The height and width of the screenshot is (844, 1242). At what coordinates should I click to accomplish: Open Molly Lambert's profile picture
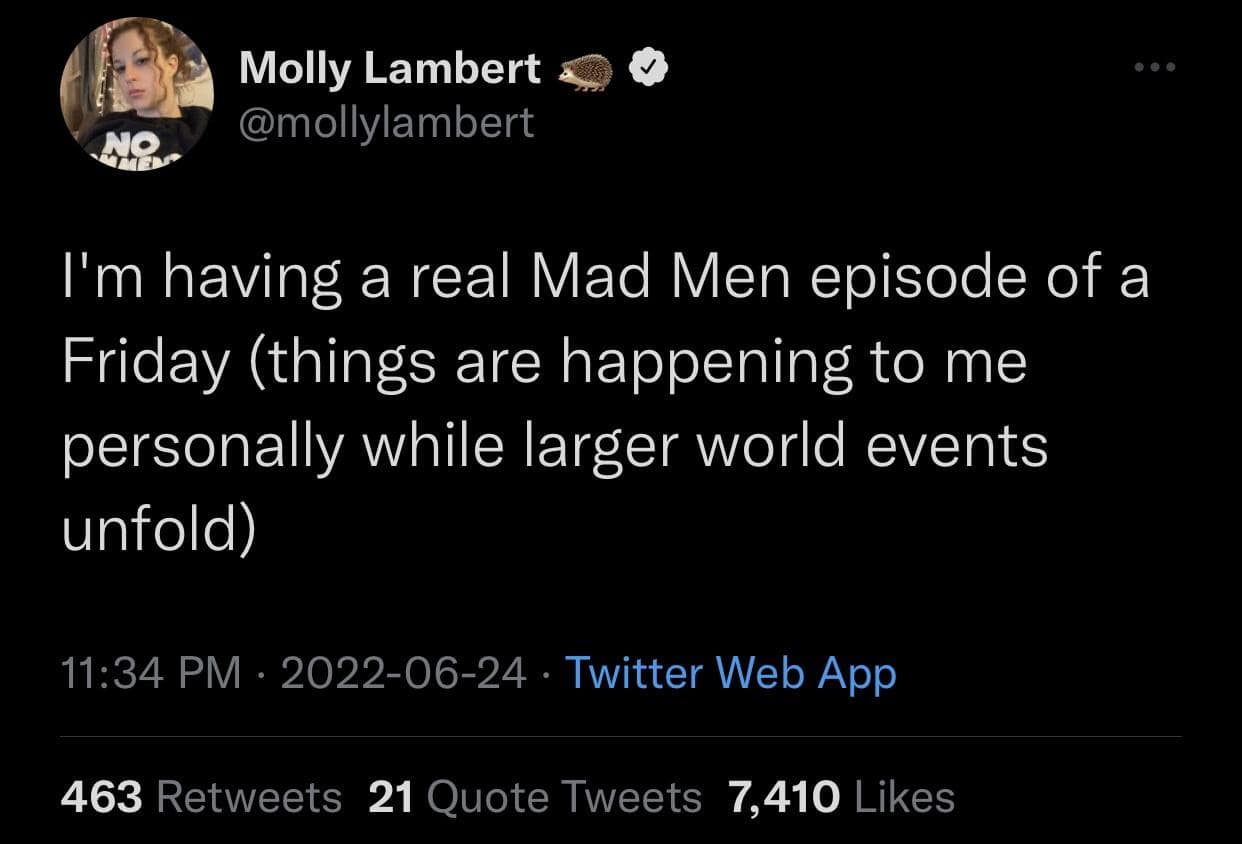click(x=137, y=94)
